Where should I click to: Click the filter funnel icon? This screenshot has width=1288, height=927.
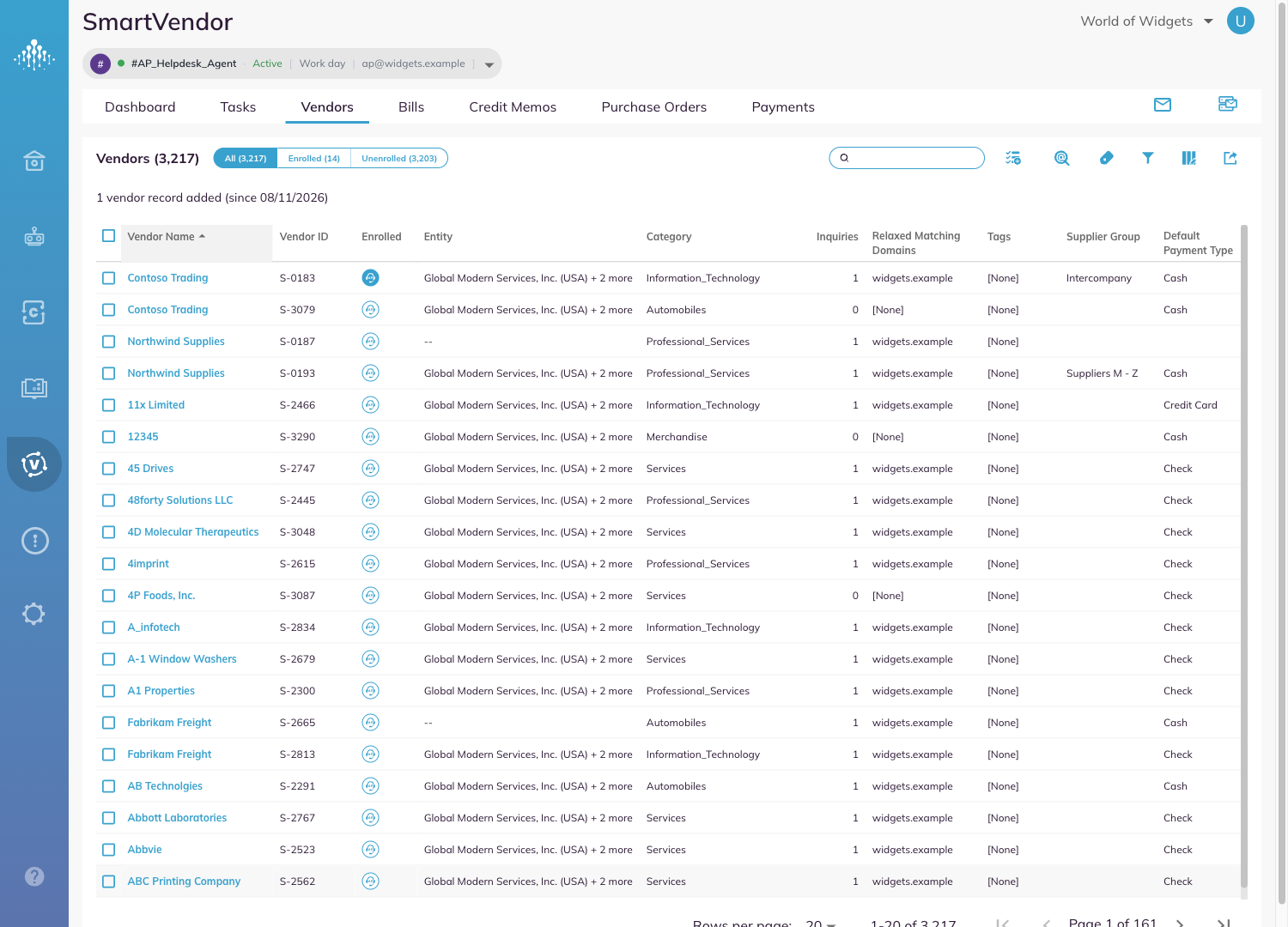tap(1148, 158)
